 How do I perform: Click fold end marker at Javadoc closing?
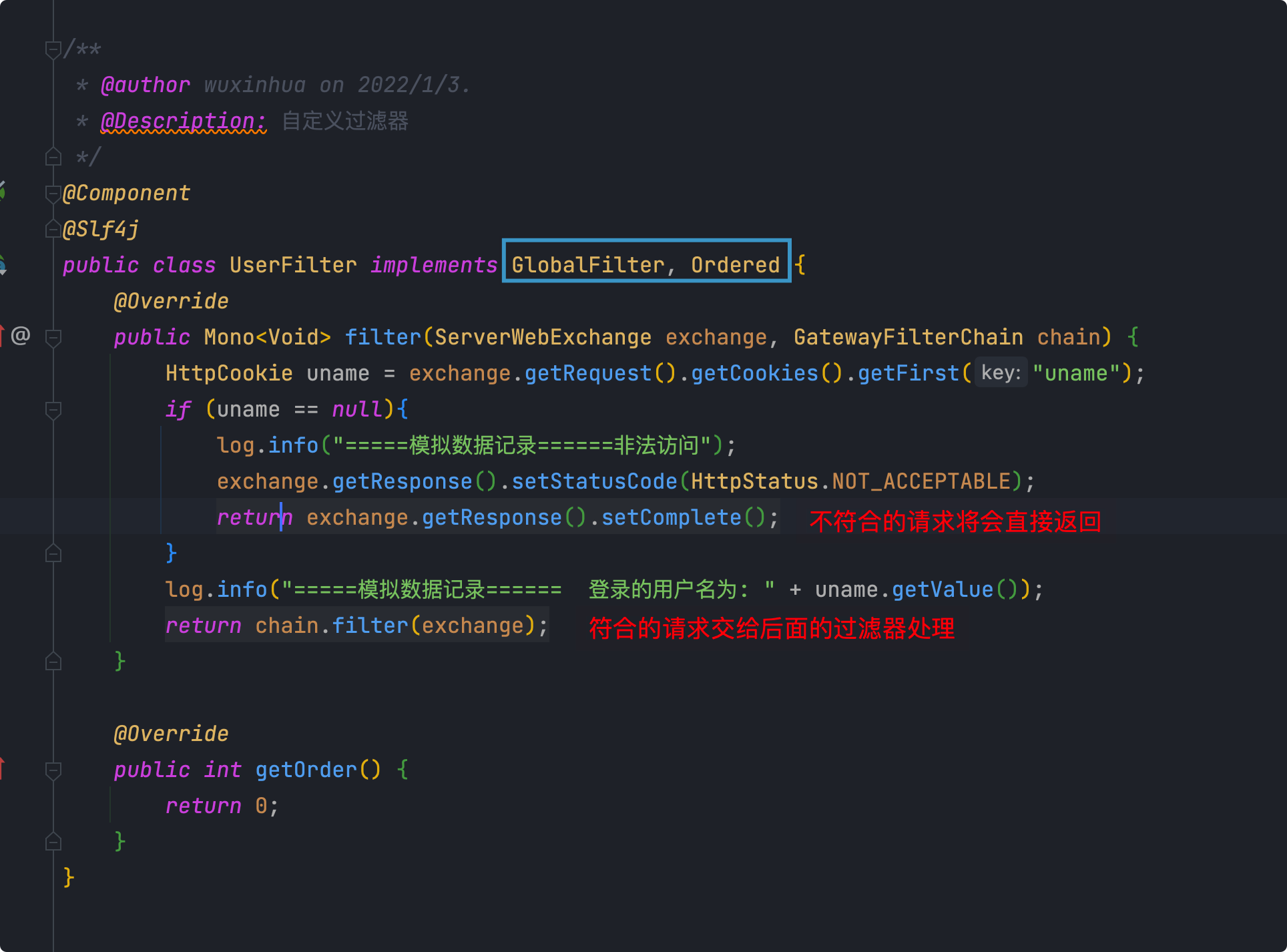53,157
